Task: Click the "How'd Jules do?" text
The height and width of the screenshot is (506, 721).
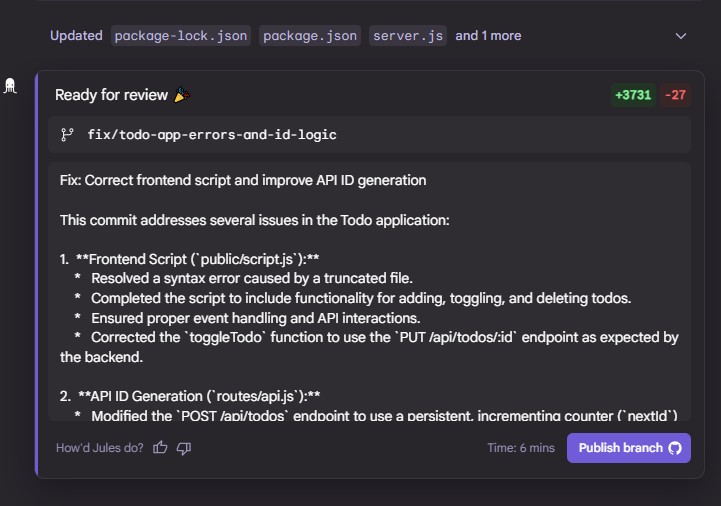Action: pos(98,448)
